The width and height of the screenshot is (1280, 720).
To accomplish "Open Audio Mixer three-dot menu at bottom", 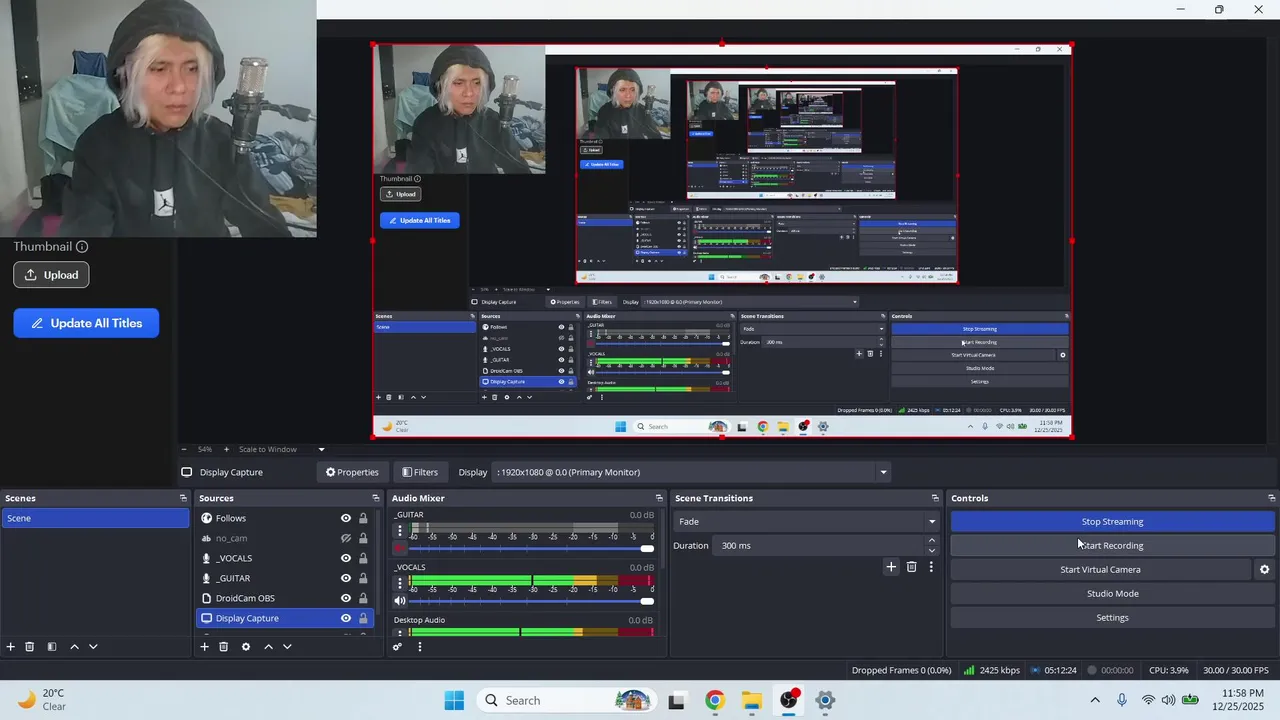I will pos(420,647).
